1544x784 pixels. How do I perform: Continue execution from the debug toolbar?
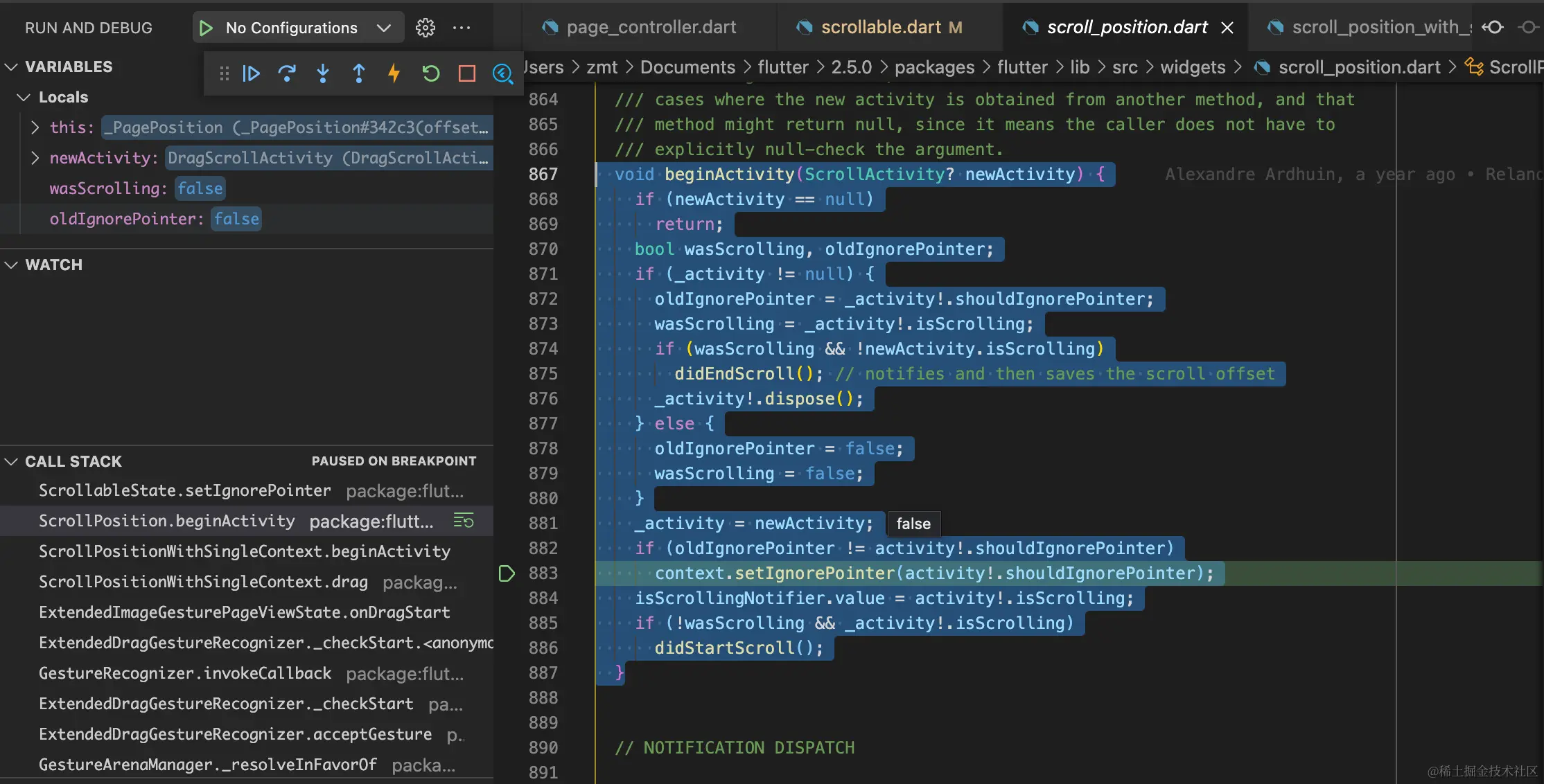tap(251, 73)
